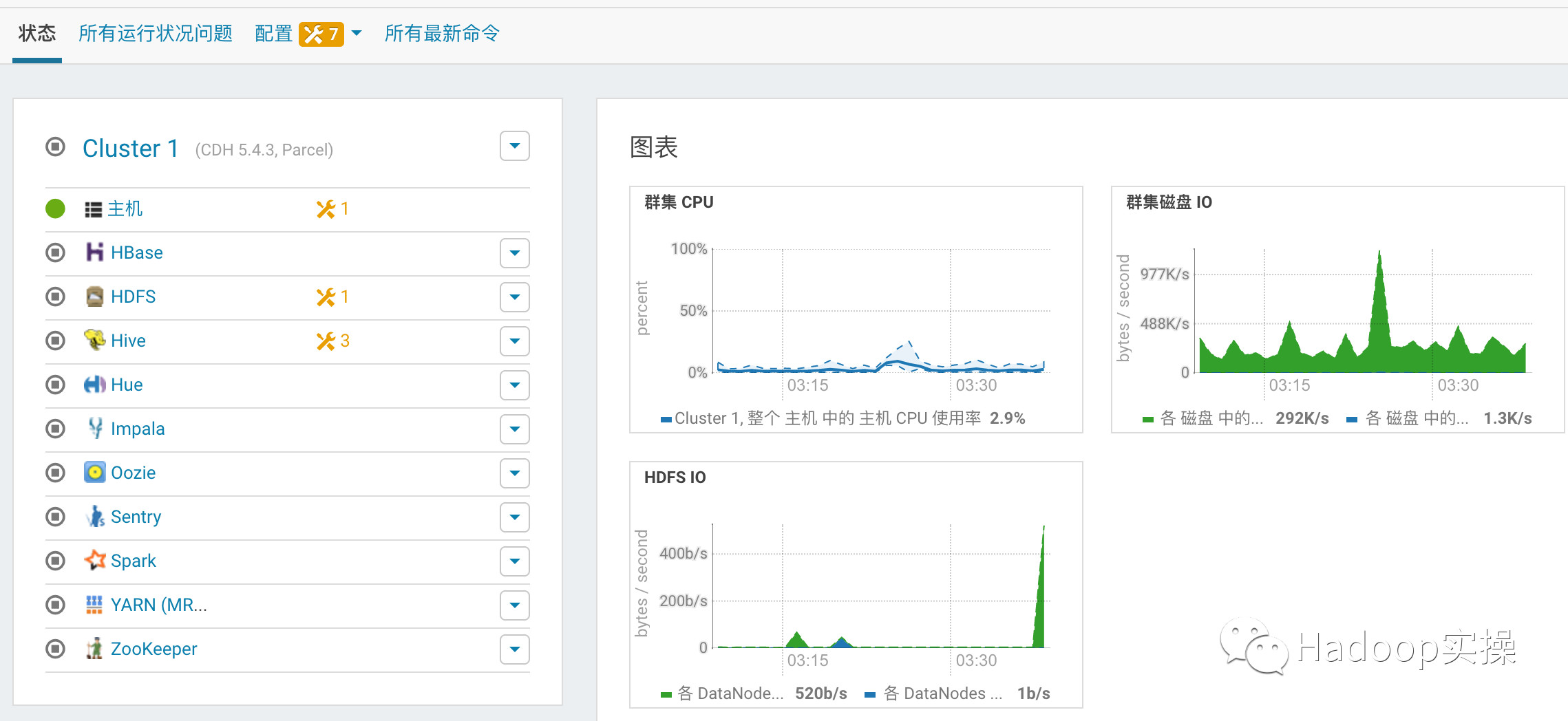Click the ZooKeeper service logo icon
Image resolution: width=1568 pixels, height=721 pixels.
point(94,649)
